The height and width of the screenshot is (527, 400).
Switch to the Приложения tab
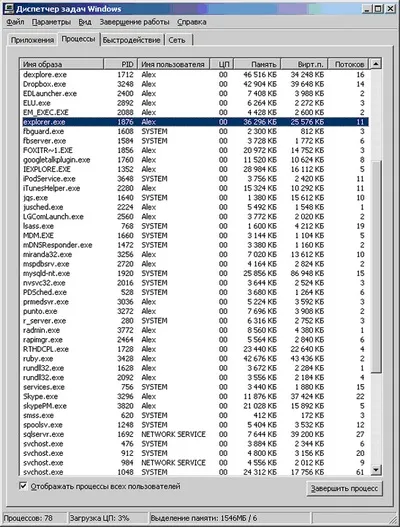pos(32,40)
